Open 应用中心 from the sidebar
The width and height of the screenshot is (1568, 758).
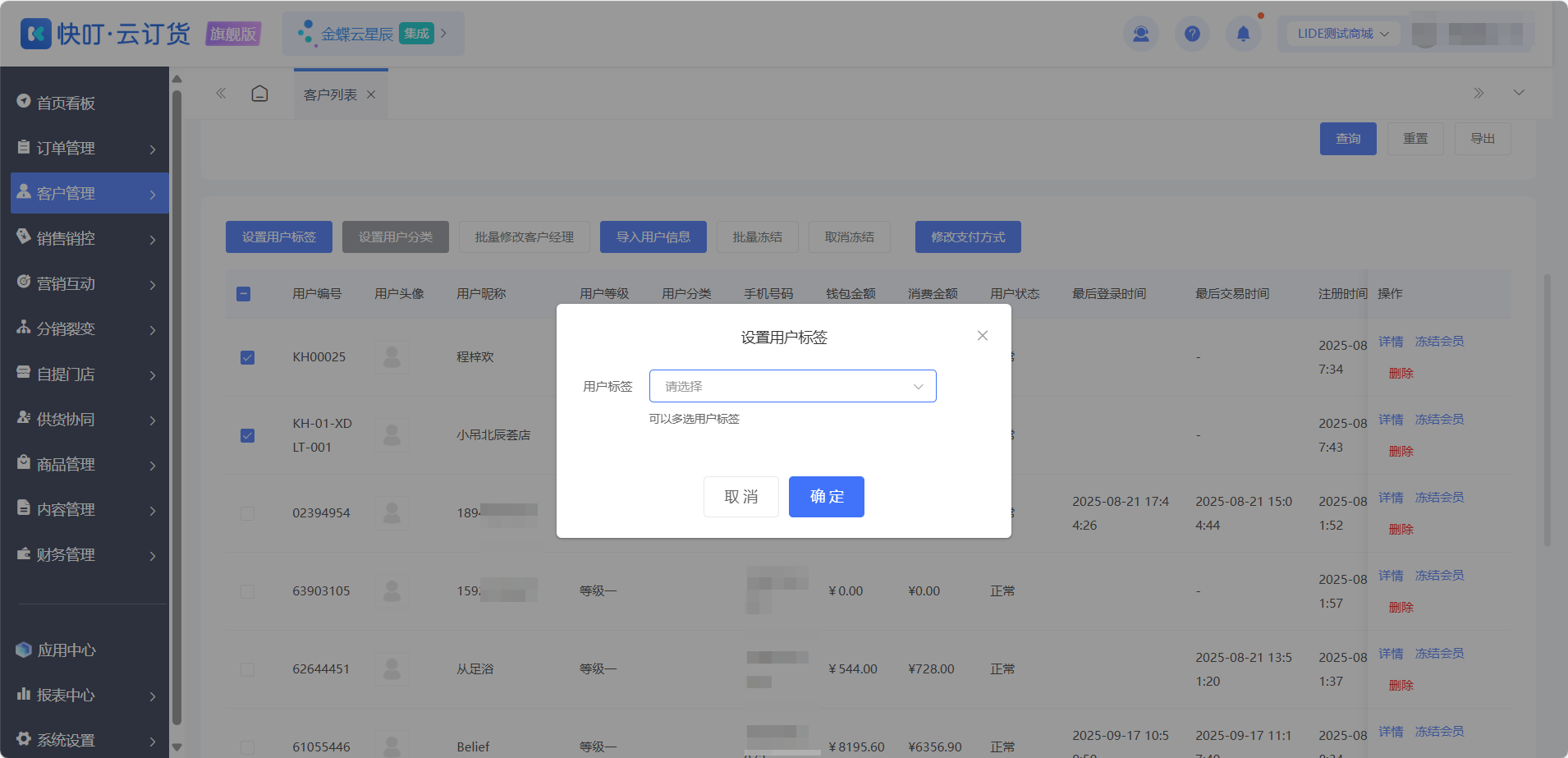click(x=66, y=650)
